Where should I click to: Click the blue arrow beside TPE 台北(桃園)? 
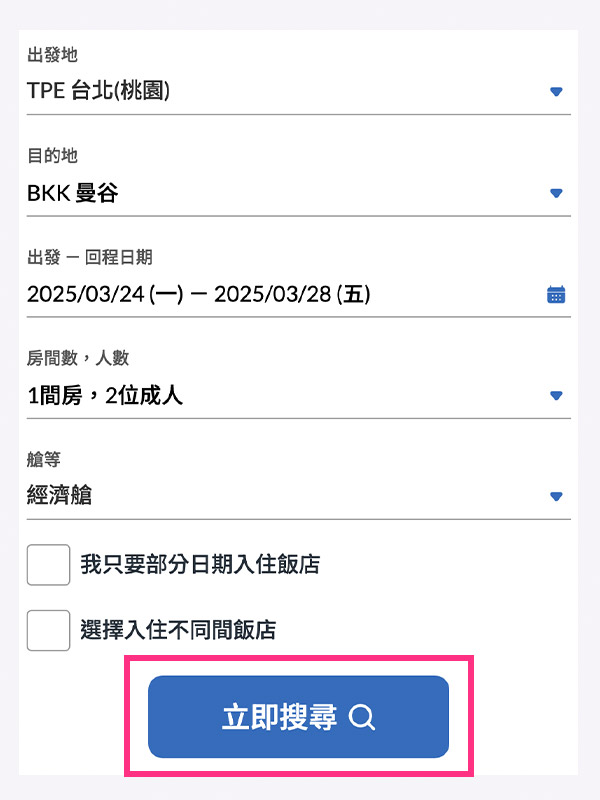pyautogui.click(x=557, y=92)
